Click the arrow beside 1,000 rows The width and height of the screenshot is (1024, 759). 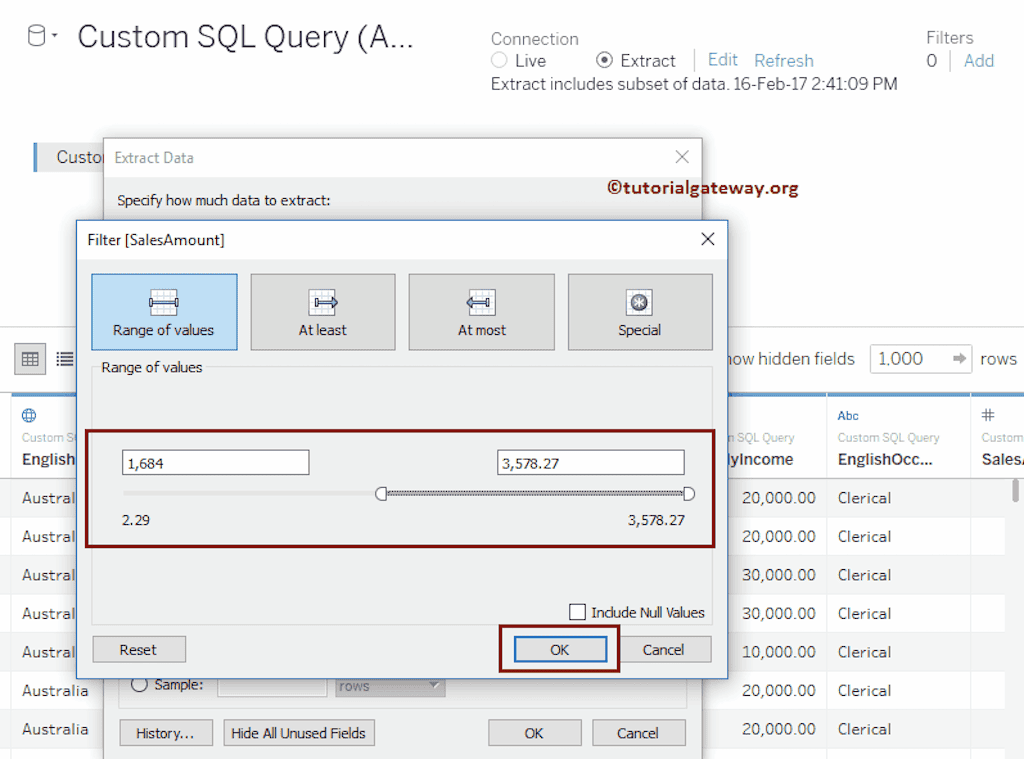tap(959, 359)
